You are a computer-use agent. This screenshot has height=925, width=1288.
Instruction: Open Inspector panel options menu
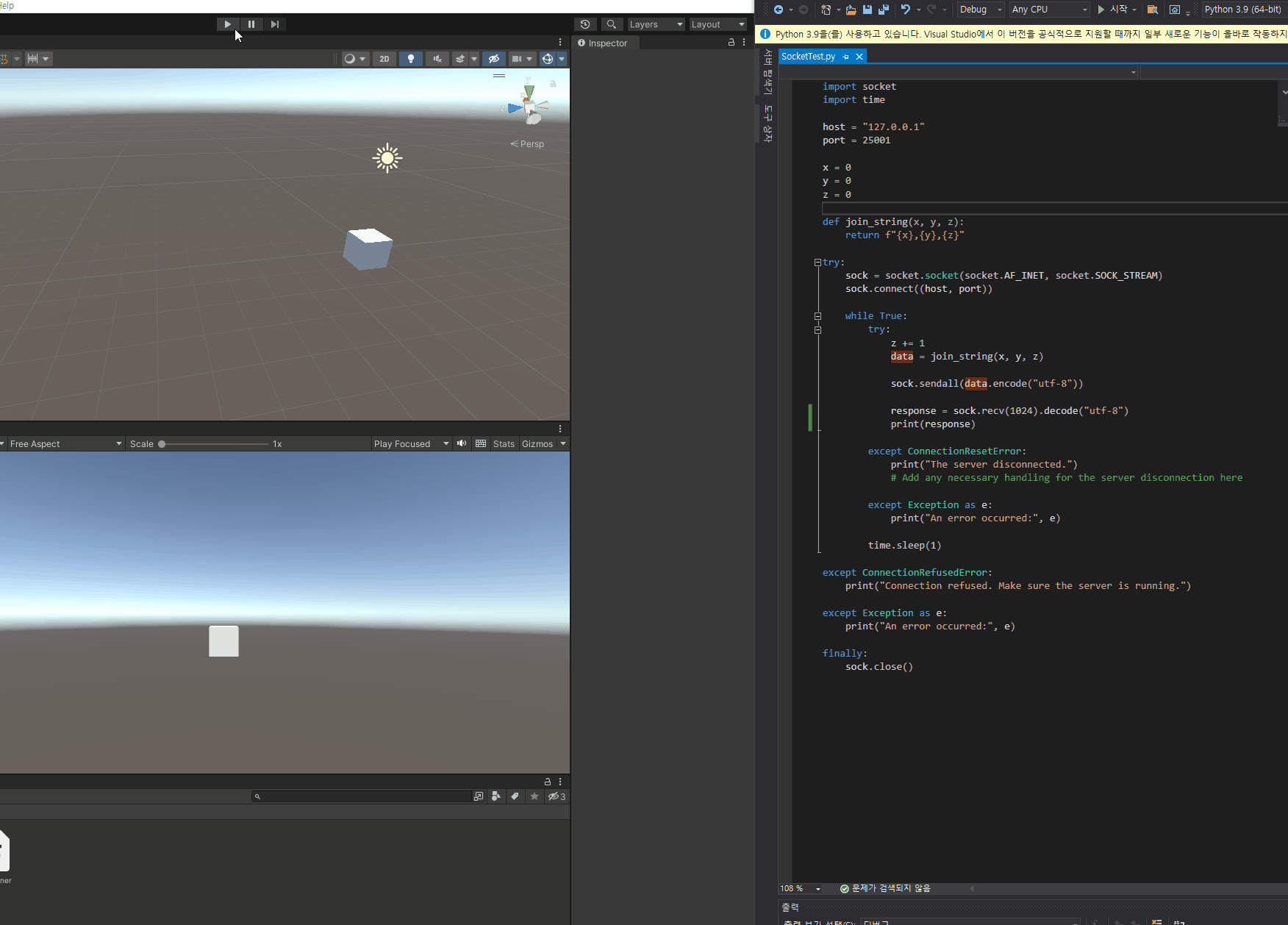(x=744, y=43)
